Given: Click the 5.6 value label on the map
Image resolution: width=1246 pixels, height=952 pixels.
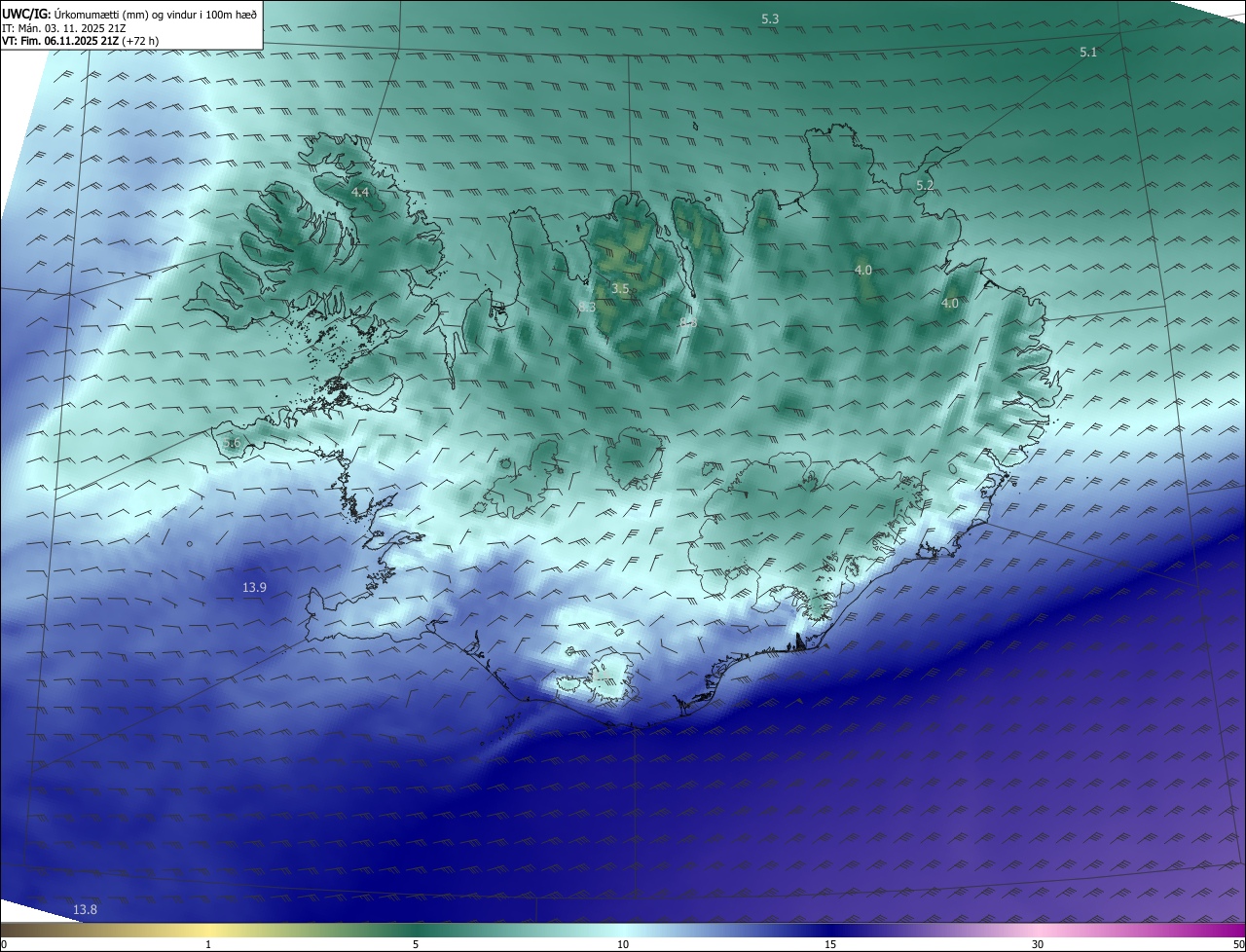Looking at the screenshot, I should tap(231, 444).
